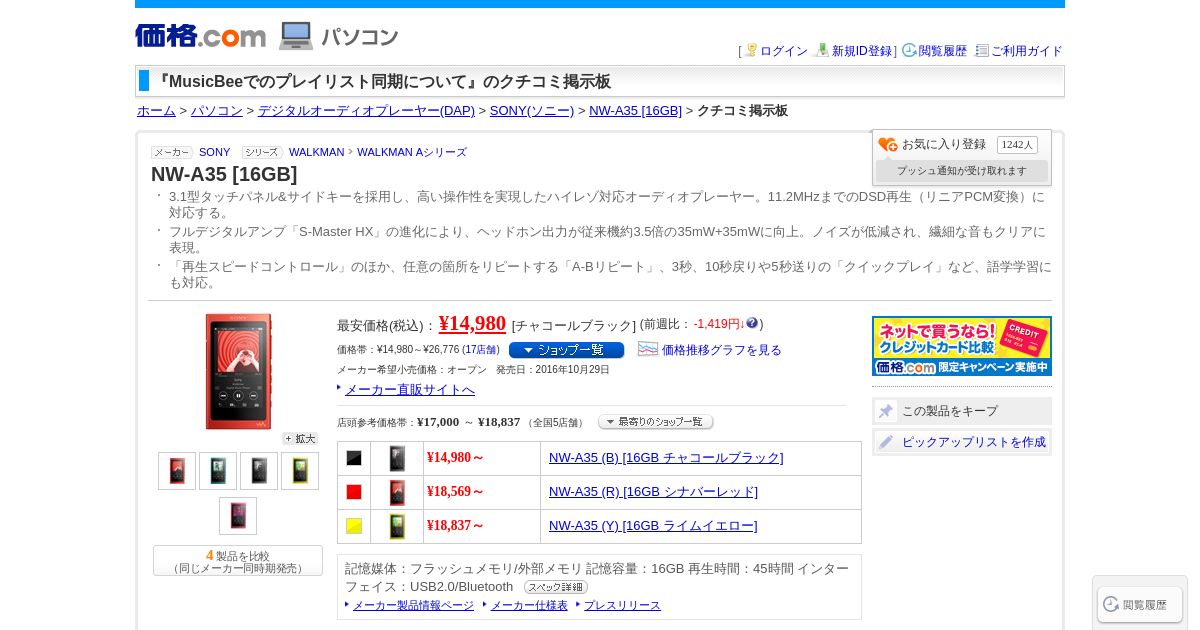Open the プレスリリース link
The image size is (1200, 630).
pyautogui.click(x=622, y=606)
